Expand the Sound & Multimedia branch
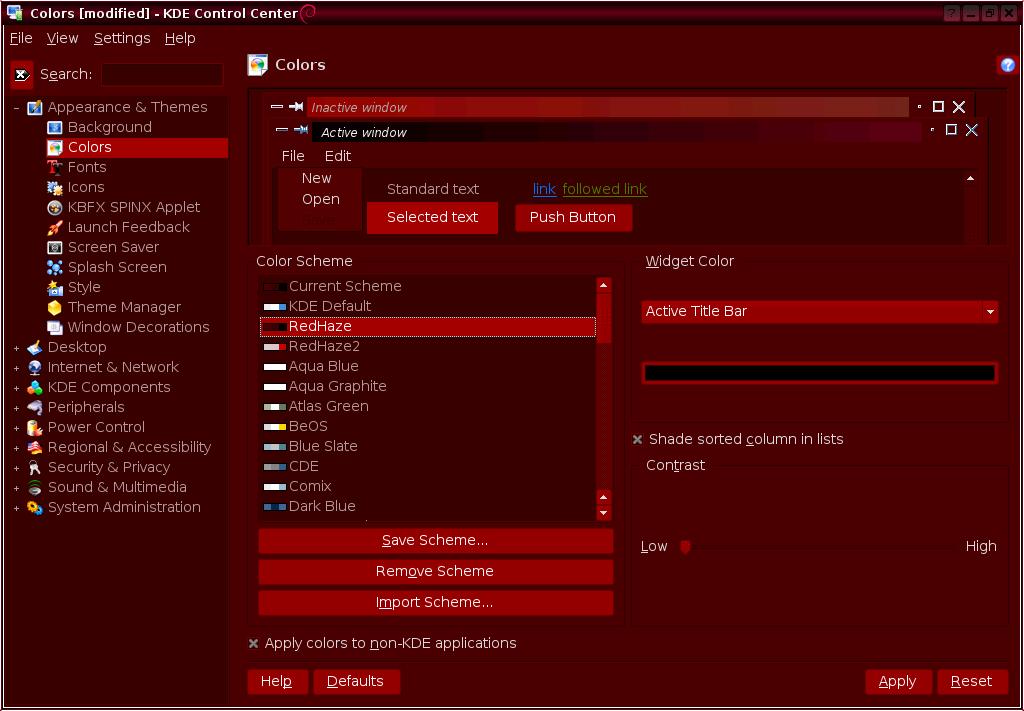This screenshot has width=1024, height=711. (16, 488)
